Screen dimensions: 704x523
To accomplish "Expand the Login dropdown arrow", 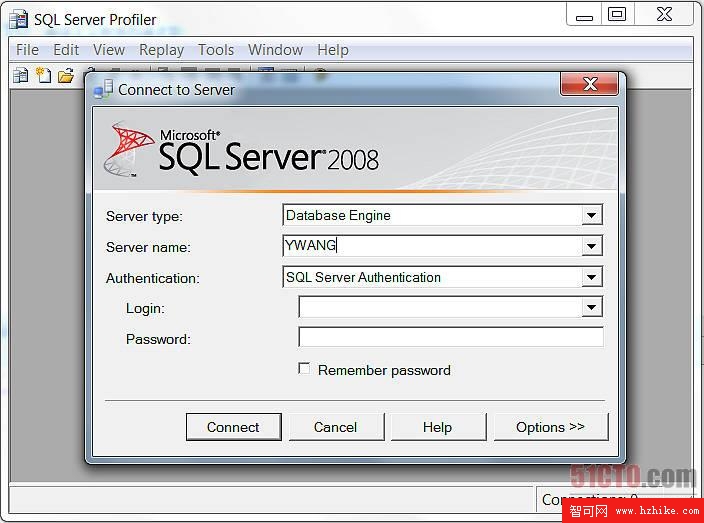I will (592, 308).
